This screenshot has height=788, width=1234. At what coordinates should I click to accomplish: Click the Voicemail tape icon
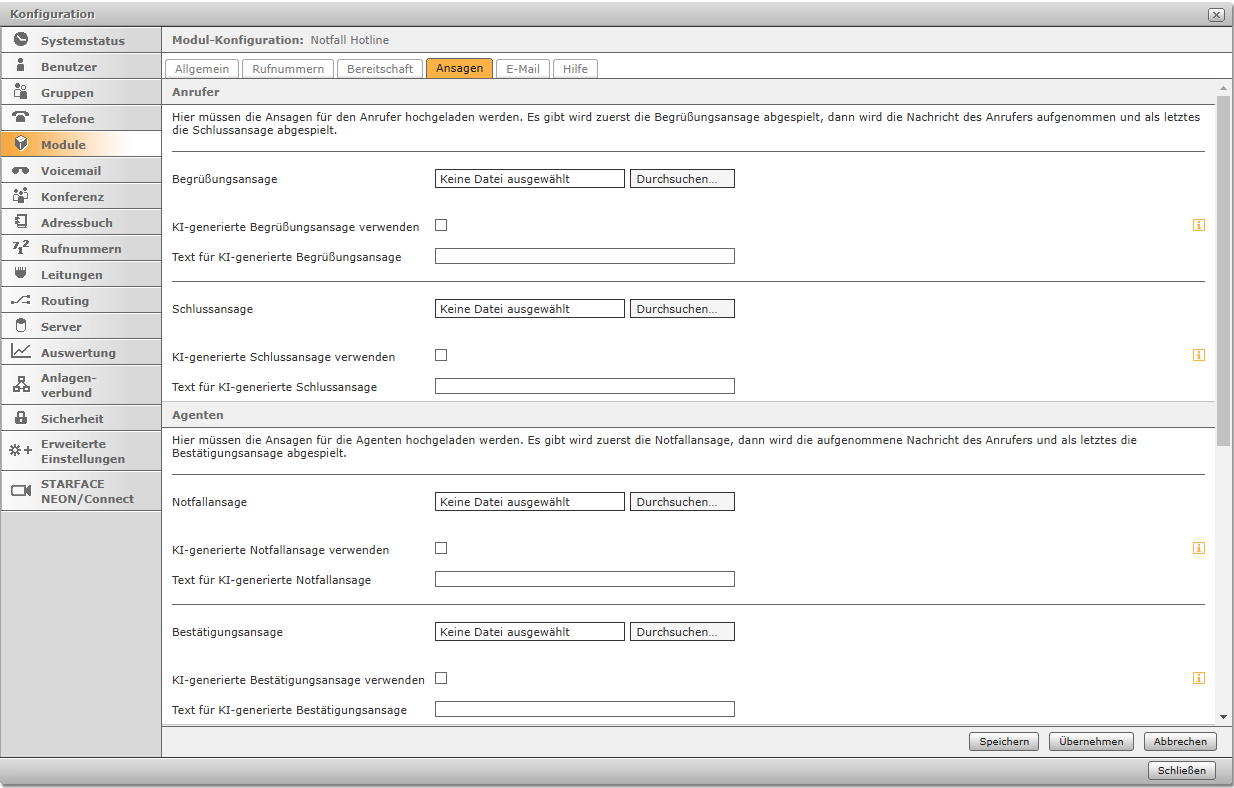tap(20, 170)
